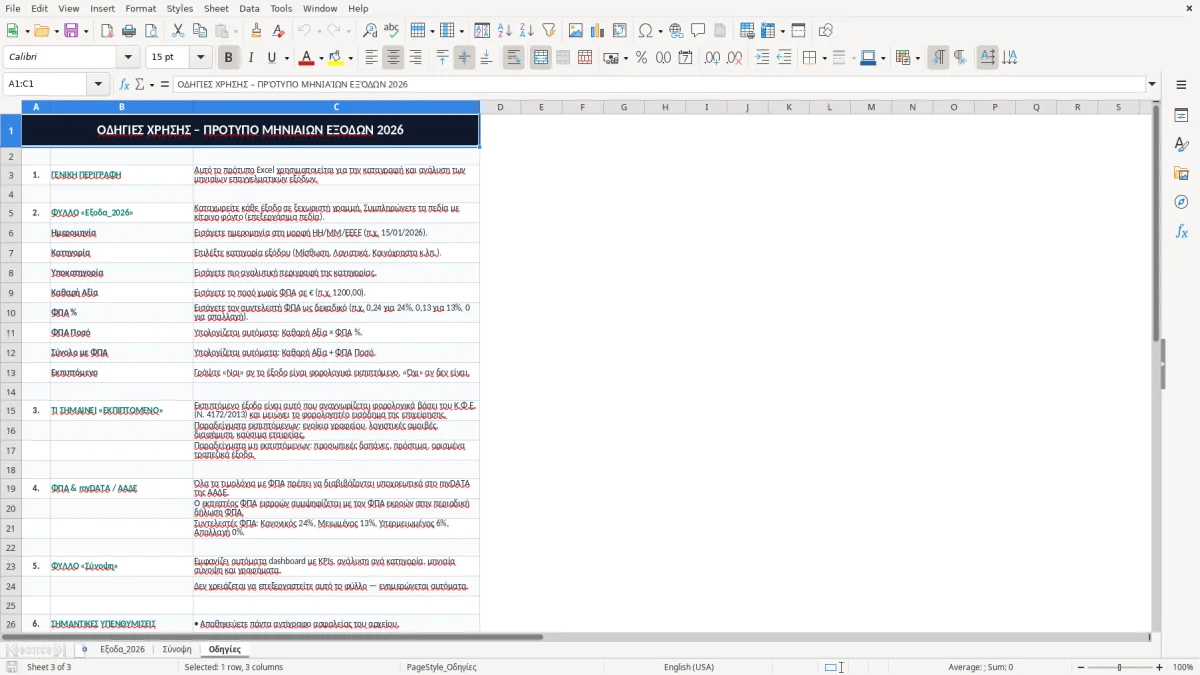The height and width of the screenshot is (675, 1200).
Task: Open the sidebar Functions fx icon
Action: coord(1181,231)
